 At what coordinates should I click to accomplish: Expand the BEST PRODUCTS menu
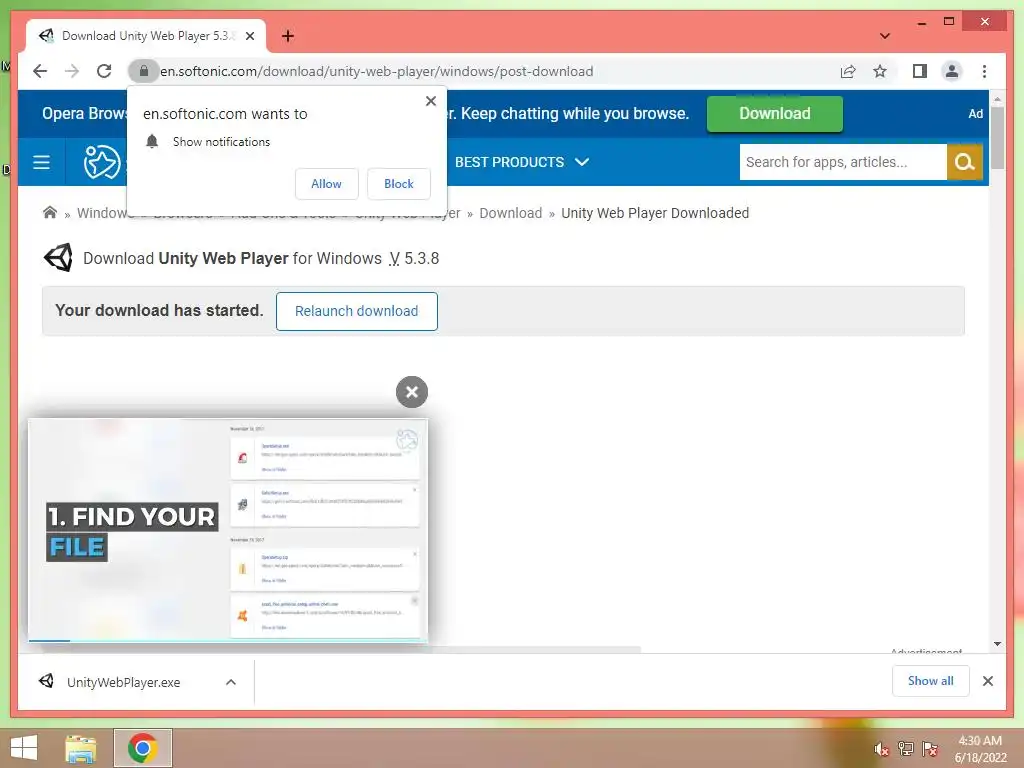coord(522,162)
